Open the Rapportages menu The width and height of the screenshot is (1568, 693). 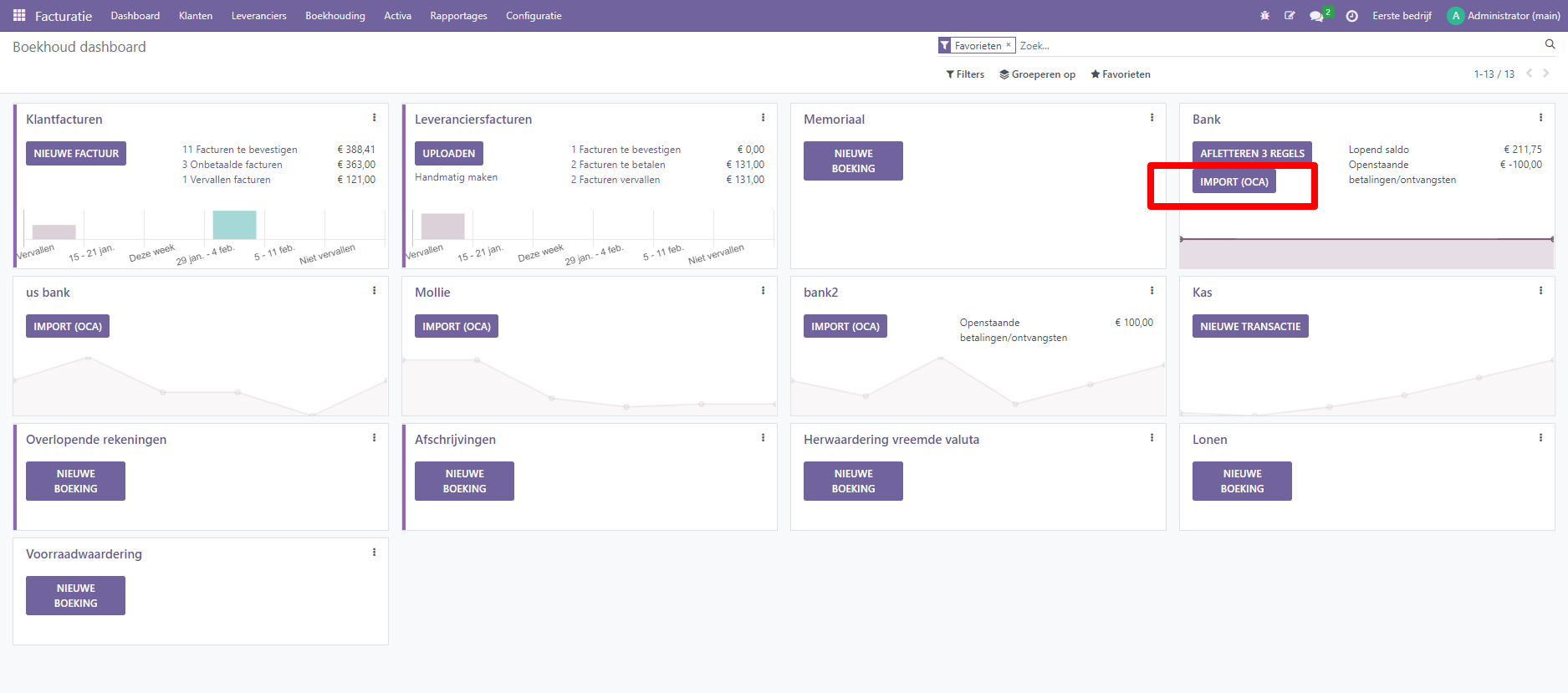click(x=458, y=16)
